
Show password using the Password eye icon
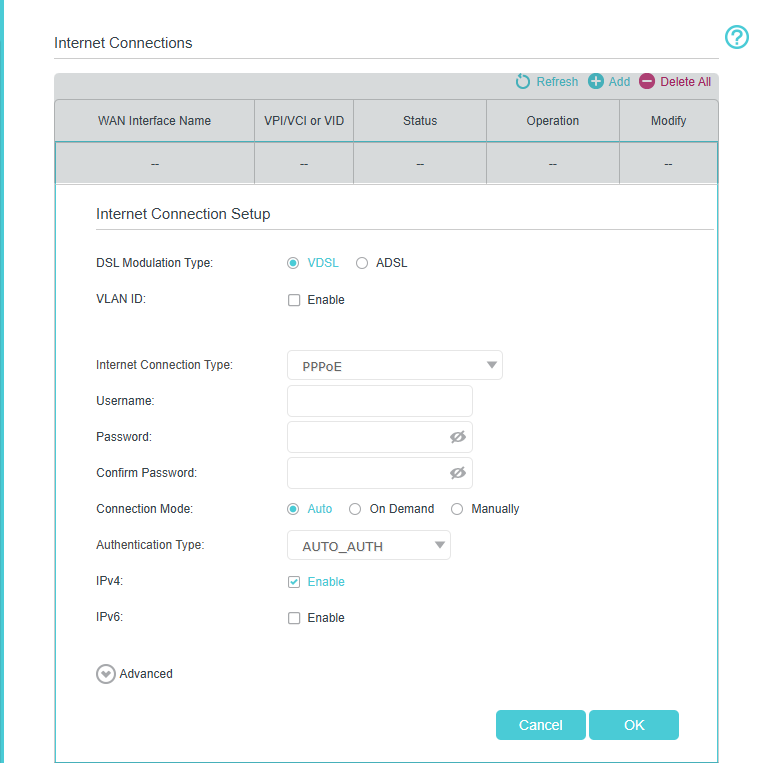(458, 437)
